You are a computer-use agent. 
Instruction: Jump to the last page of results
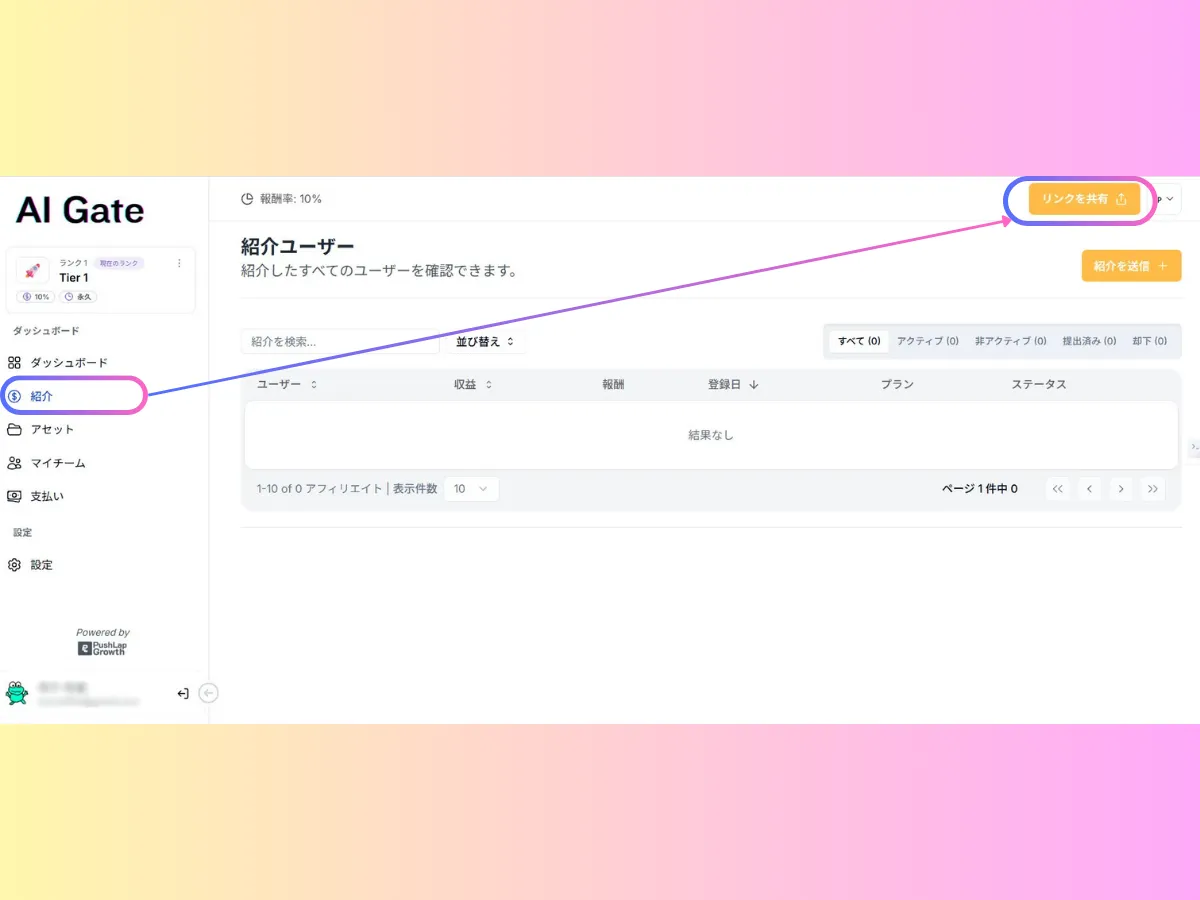click(1154, 489)
